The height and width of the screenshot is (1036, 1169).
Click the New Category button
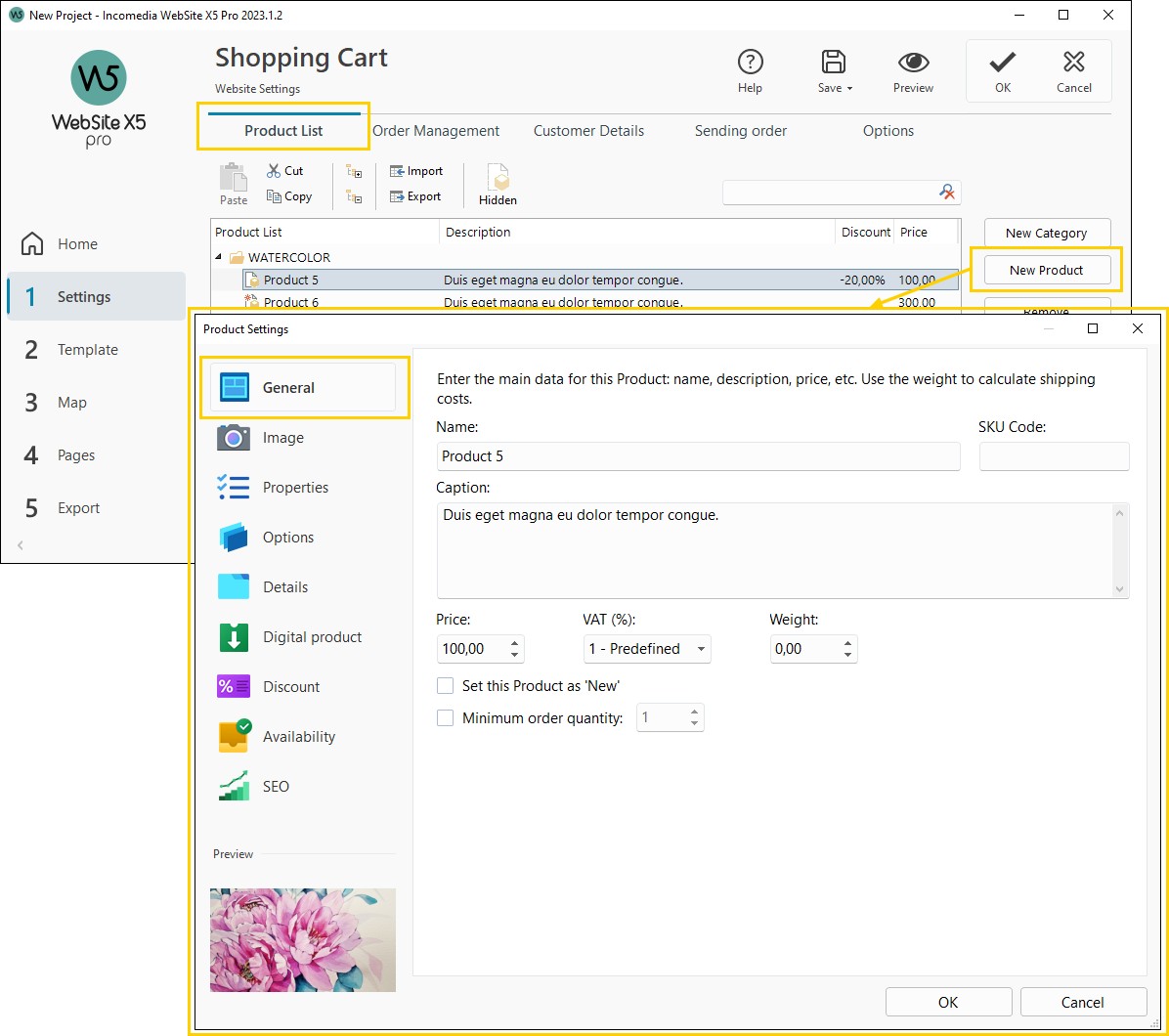click(1047, 233)
